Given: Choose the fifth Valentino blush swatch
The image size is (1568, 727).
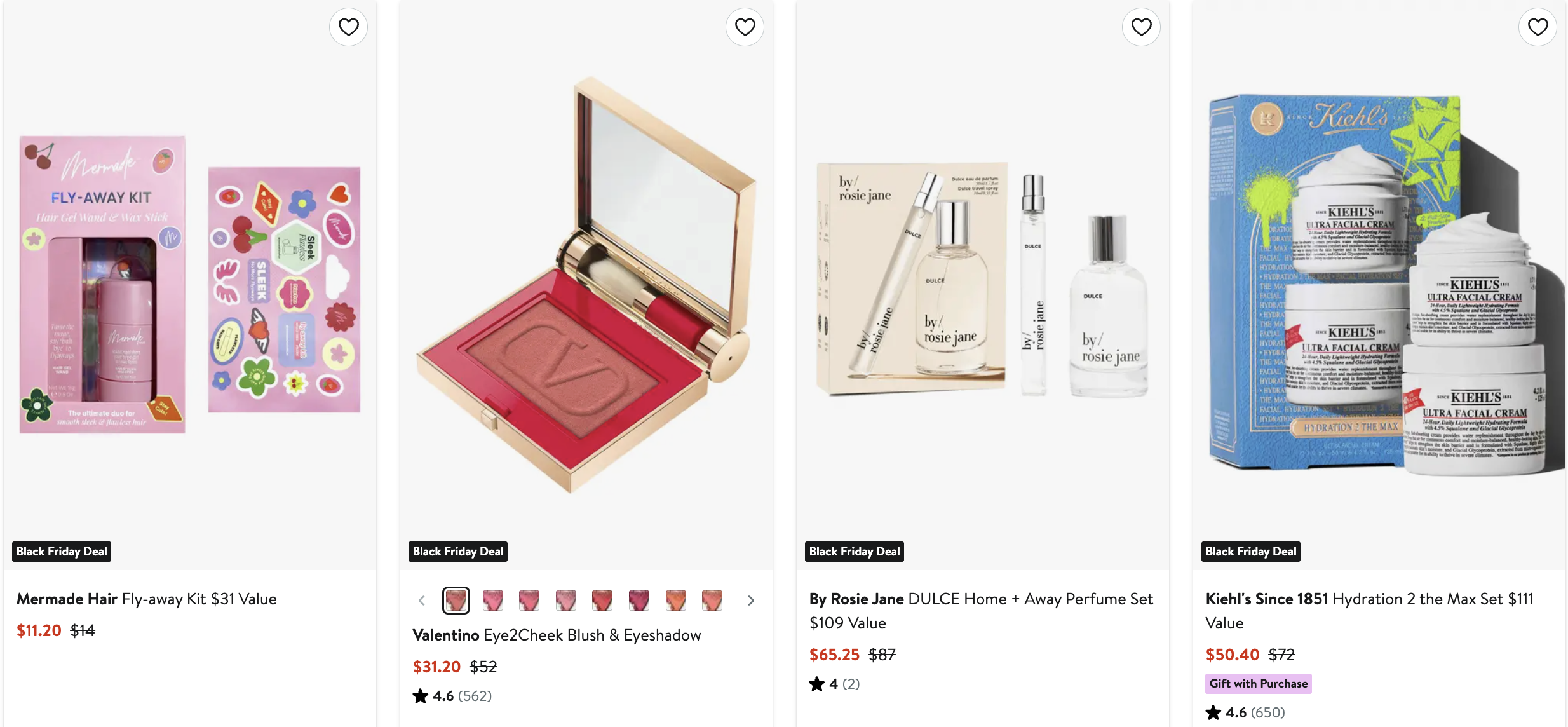Looking at the screenshot, I should tap(602, 601).
